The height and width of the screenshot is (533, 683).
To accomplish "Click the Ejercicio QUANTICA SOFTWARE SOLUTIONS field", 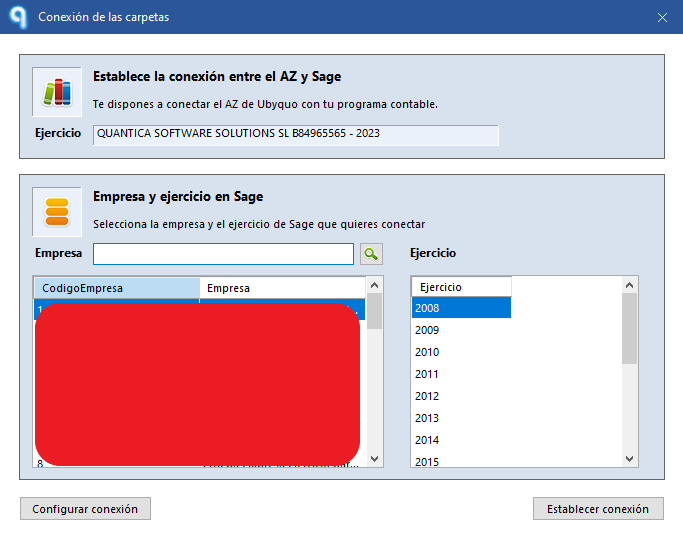I will point(296,135).
